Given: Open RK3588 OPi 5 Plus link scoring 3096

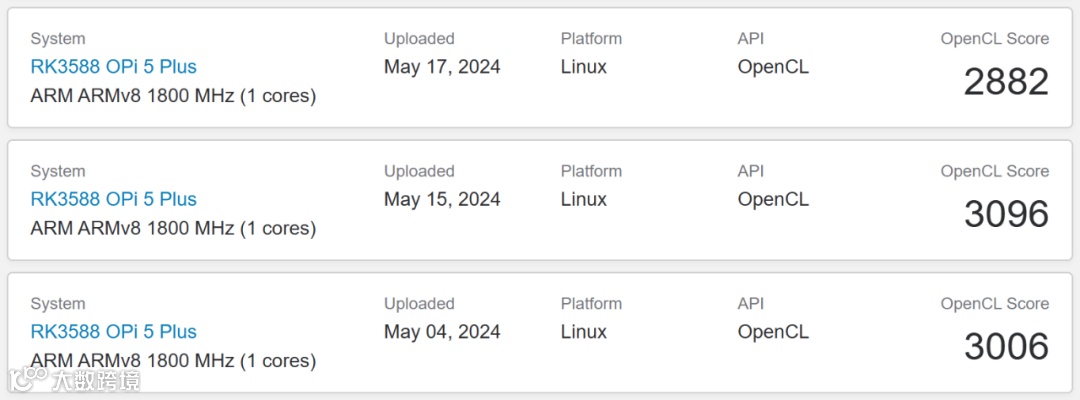Looking at the screenshot, I should tap(113, 199).
